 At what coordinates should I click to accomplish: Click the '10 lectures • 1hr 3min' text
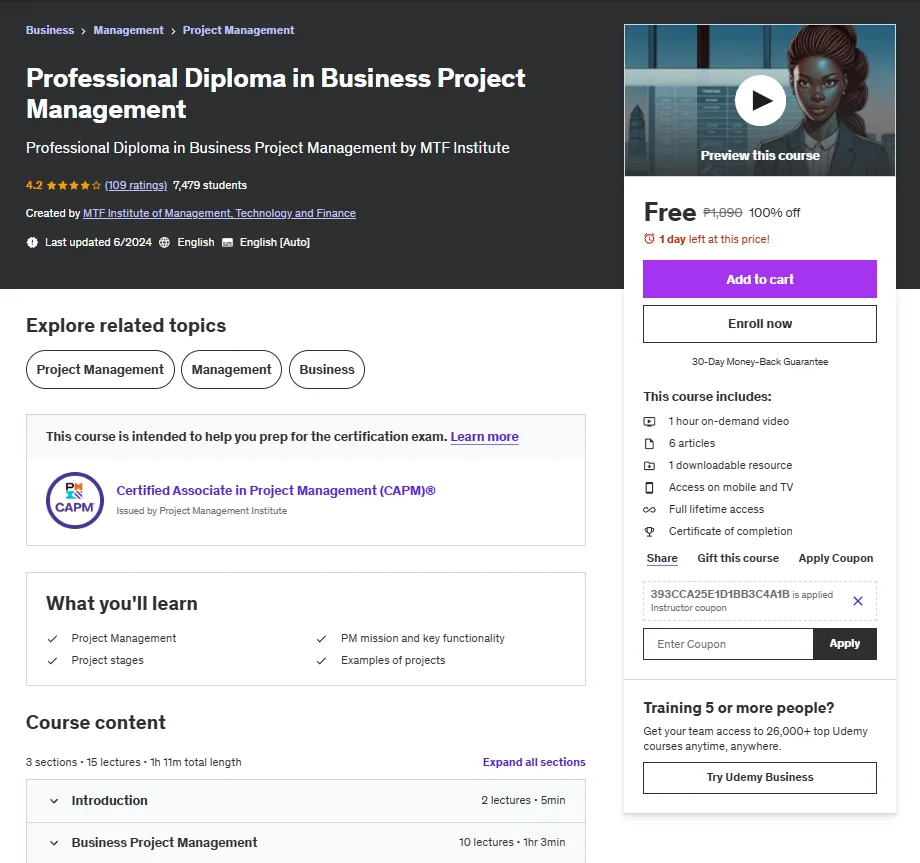512,842
